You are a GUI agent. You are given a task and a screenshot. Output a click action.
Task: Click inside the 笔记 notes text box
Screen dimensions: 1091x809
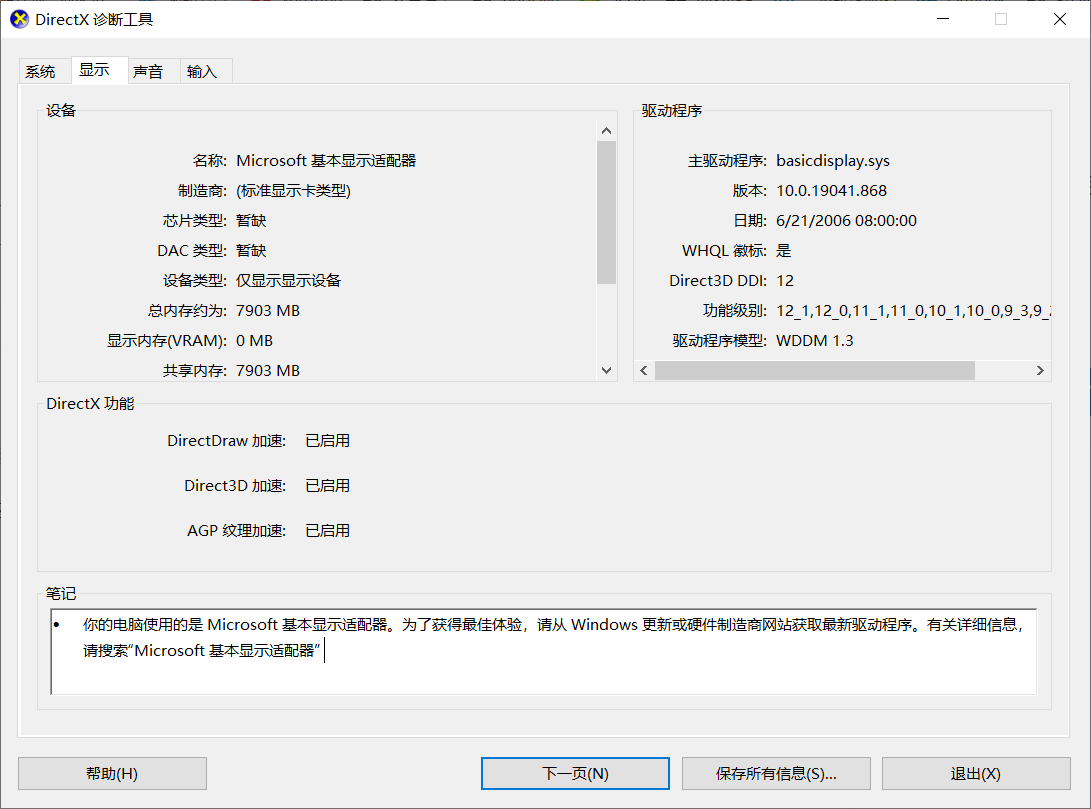click(x=543, y=652)
